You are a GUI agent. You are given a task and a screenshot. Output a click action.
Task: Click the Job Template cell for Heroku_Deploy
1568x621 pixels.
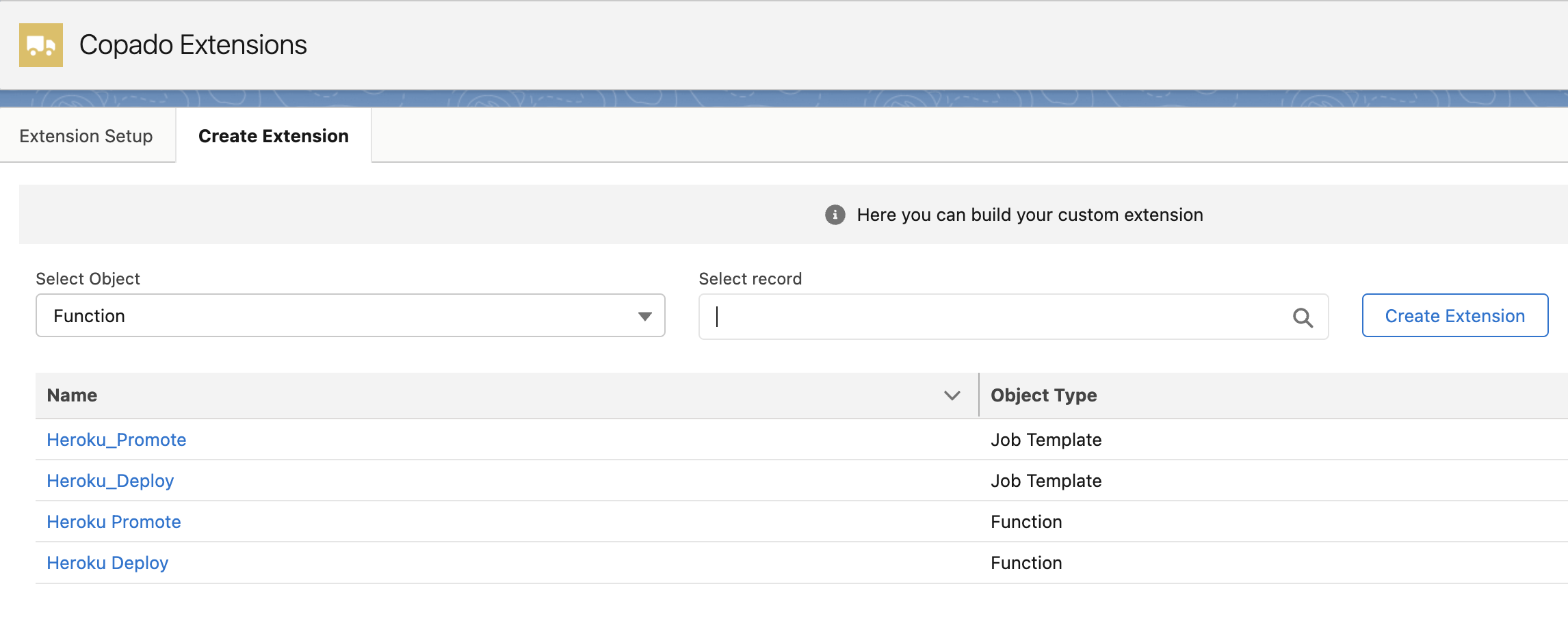[x=1046, y=481]
